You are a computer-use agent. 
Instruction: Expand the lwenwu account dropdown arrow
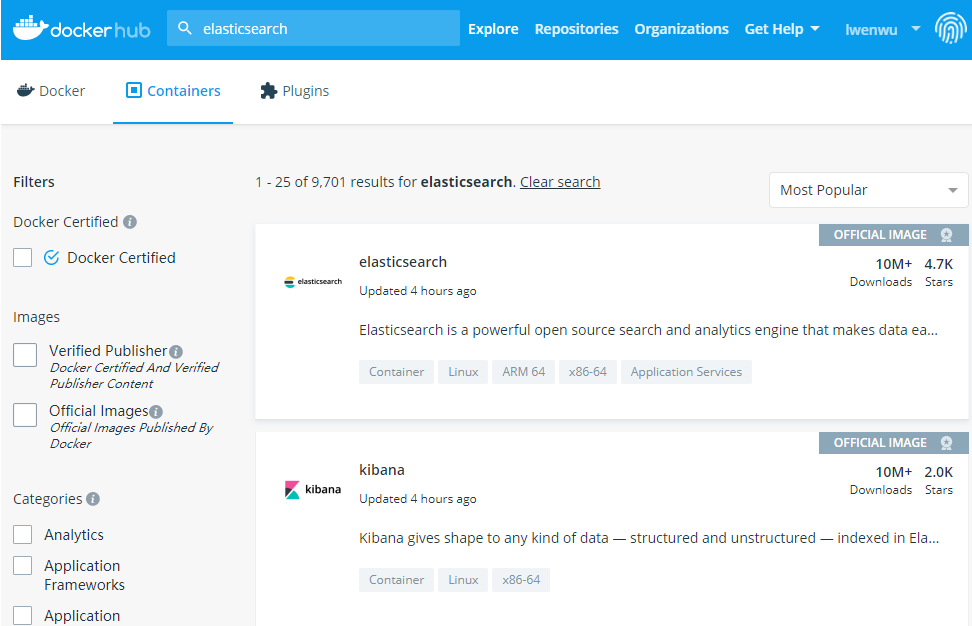tap(916, 29)
